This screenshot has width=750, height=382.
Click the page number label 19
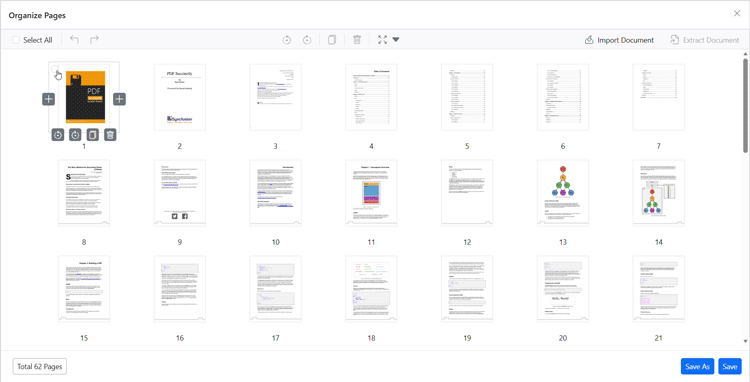click(x=467, y=338)
